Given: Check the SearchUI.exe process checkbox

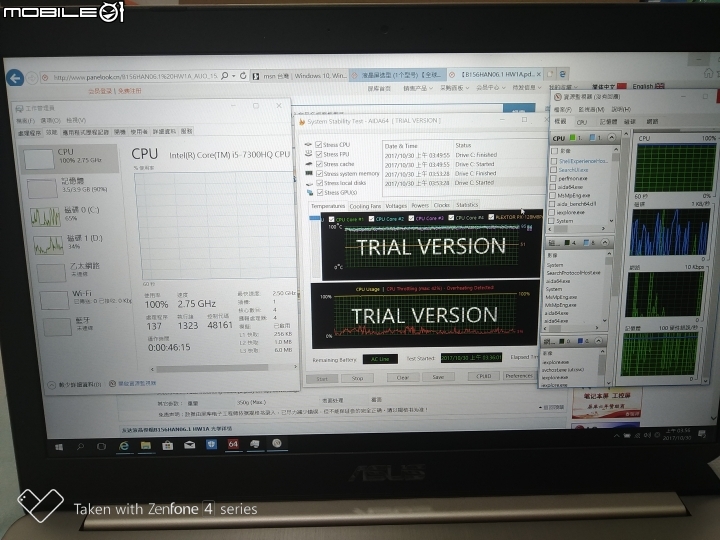Looking at the screenshot, I should click(553, 170).
